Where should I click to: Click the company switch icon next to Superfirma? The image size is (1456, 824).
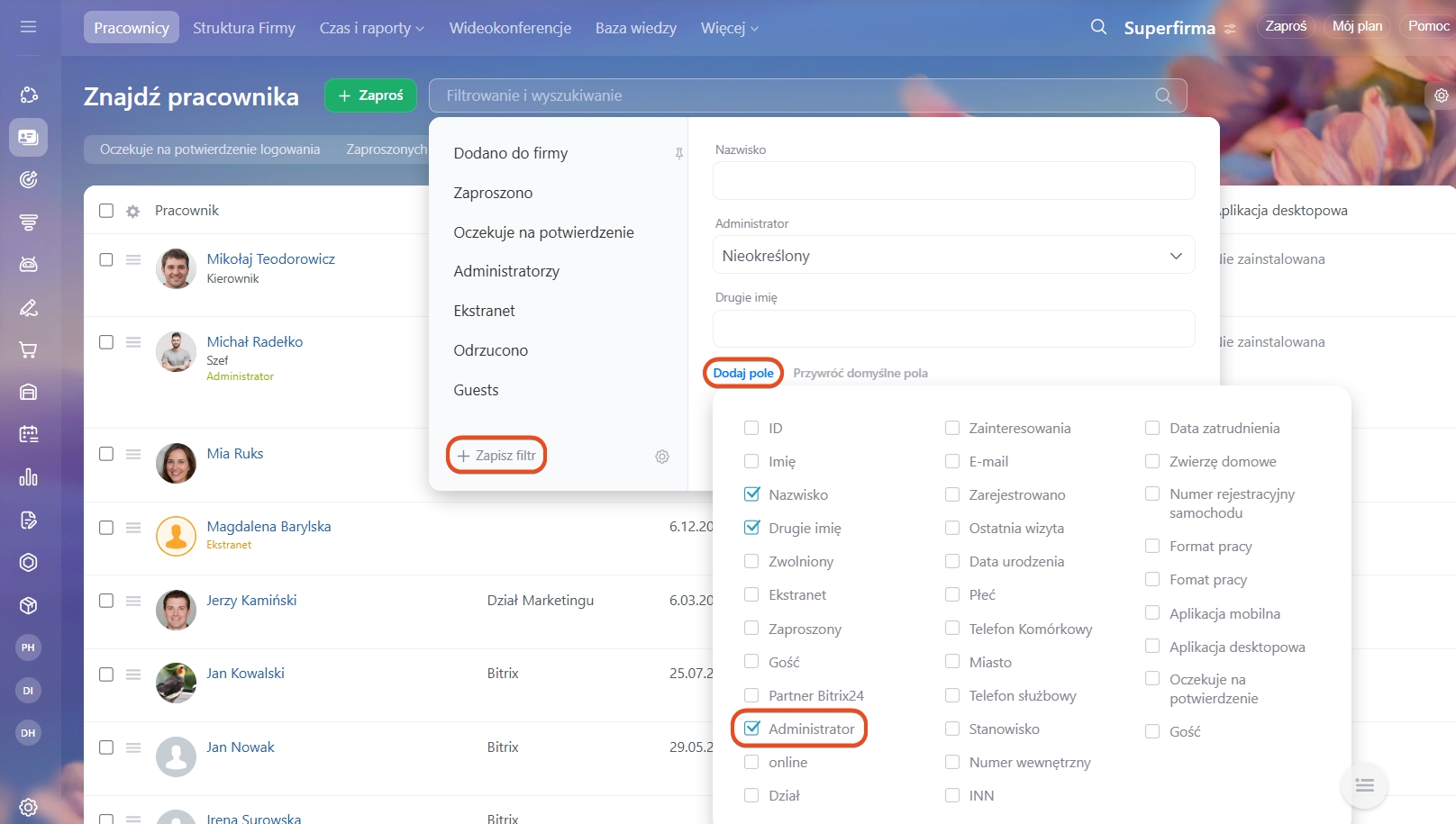point(1230,29)
